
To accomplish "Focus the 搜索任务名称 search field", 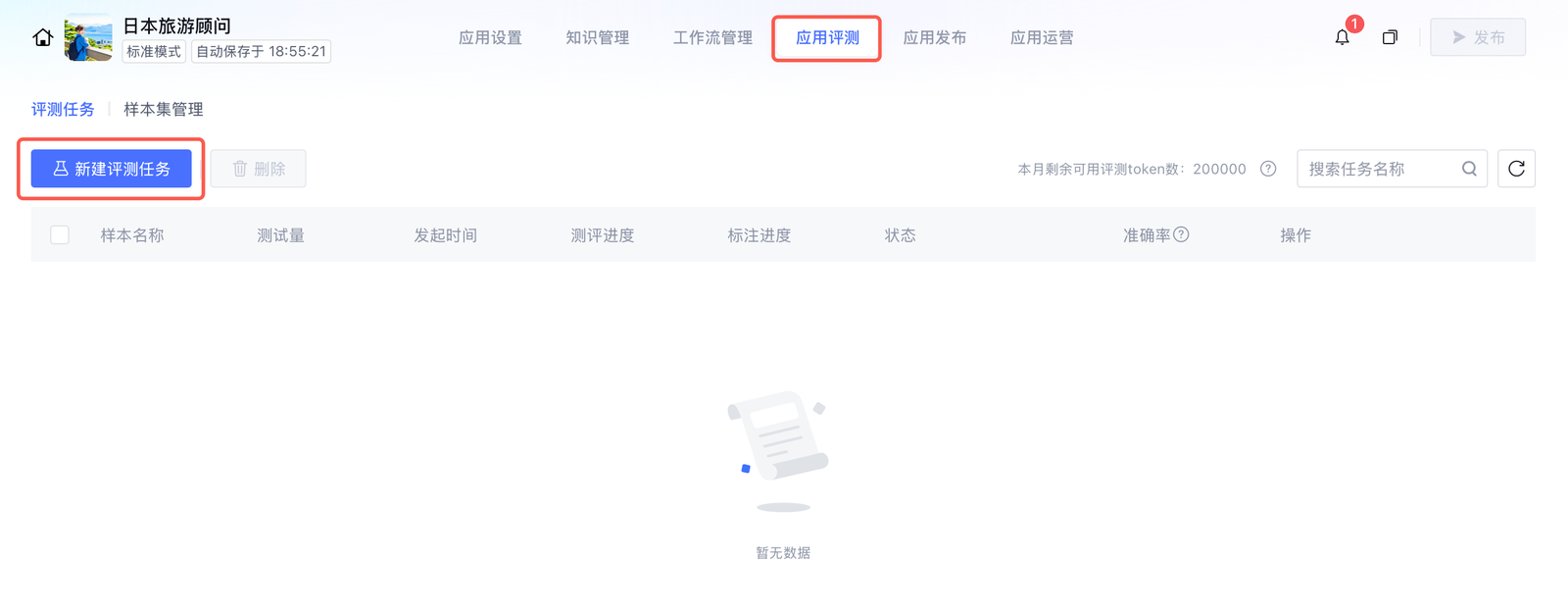I will pos(1380,169).
